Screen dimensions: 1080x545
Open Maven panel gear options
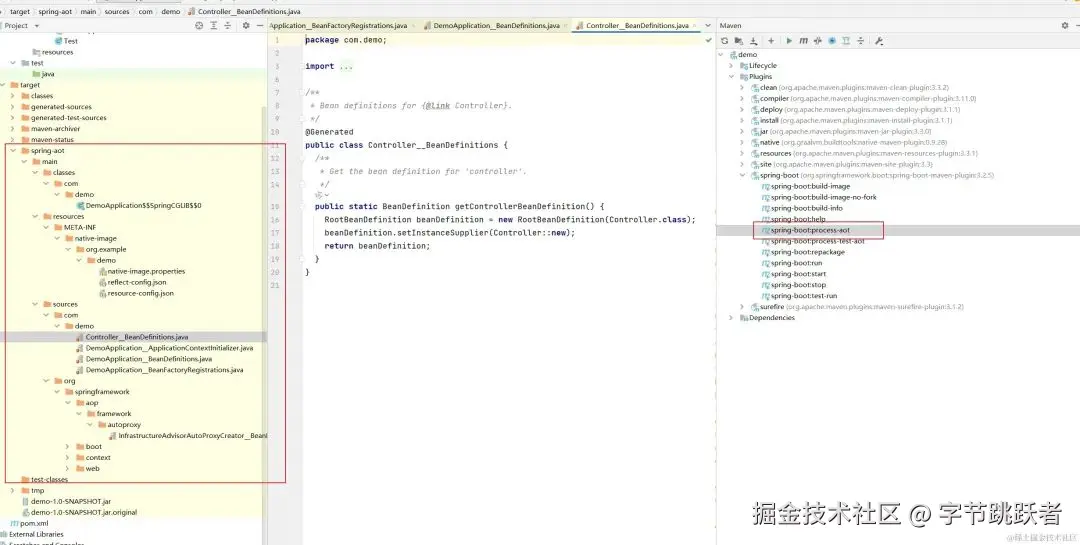click(x=1064, y=25)
